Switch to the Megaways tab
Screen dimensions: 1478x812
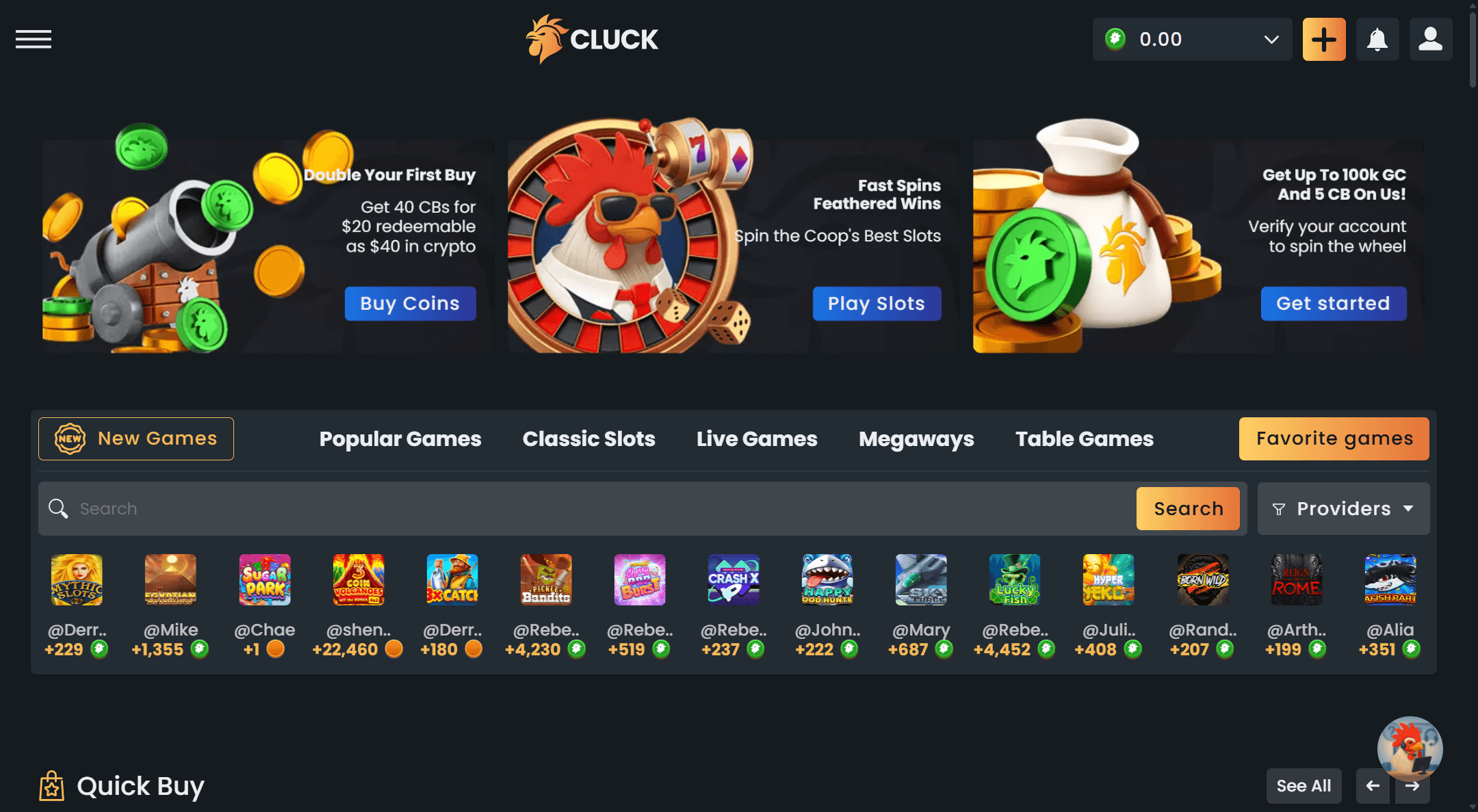(x=916, y=438)
